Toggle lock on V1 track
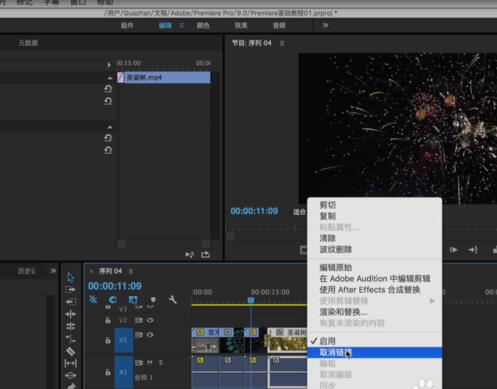Viewport: 497px width, 389px height. pos(108,340)
